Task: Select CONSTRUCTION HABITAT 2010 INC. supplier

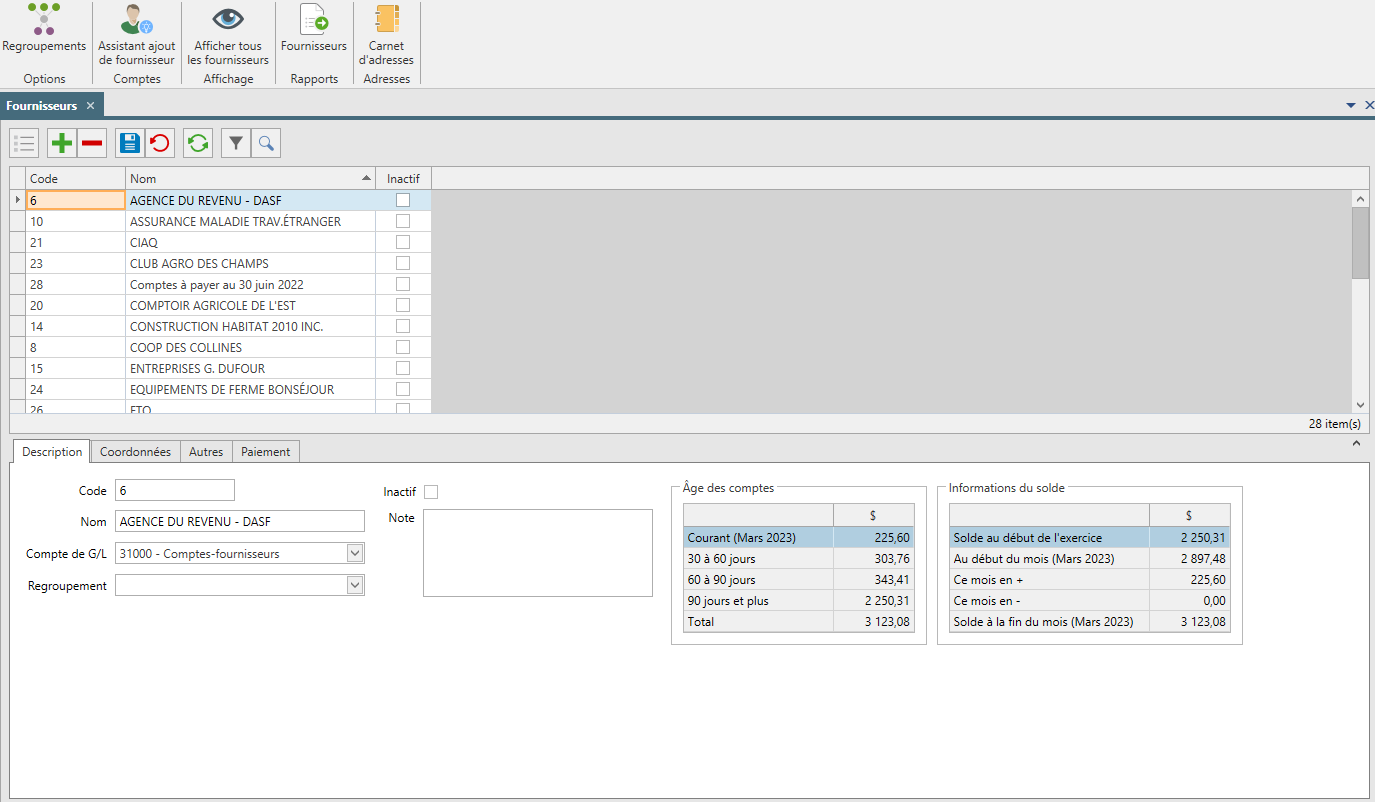Action: [221, 326]
